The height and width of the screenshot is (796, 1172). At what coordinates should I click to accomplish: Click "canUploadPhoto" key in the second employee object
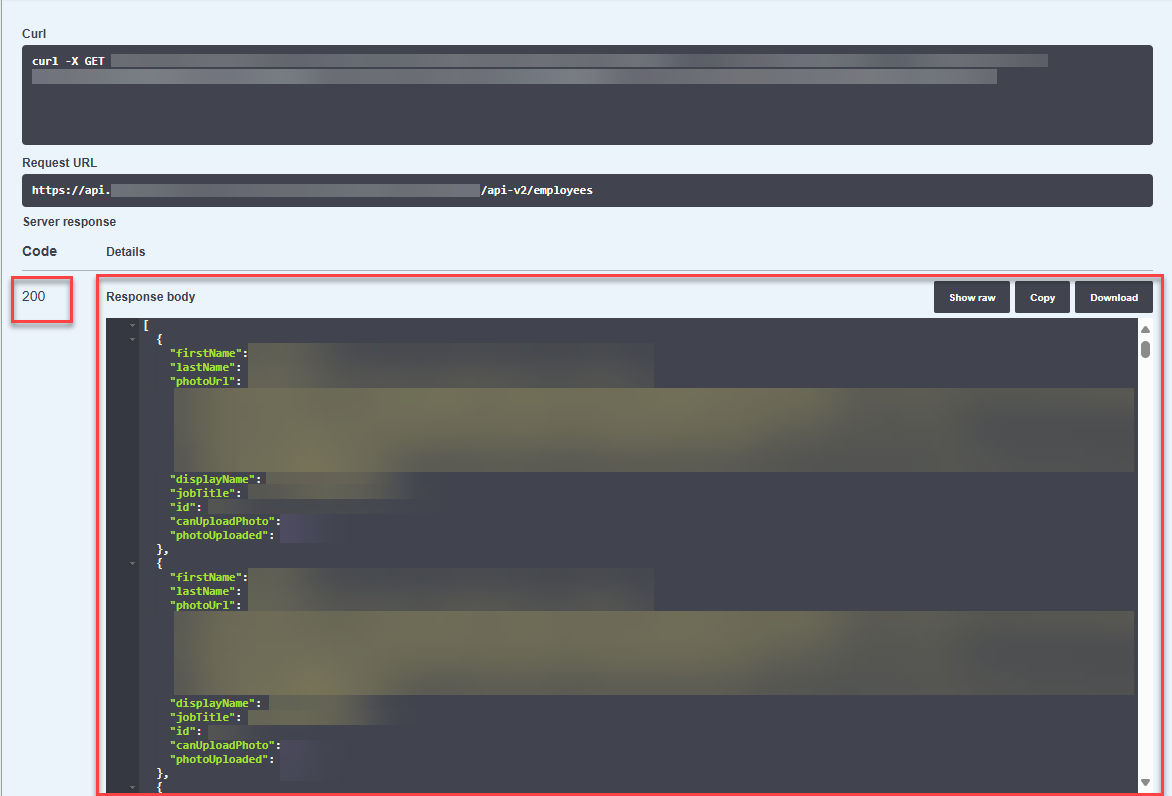pos(222,746)
